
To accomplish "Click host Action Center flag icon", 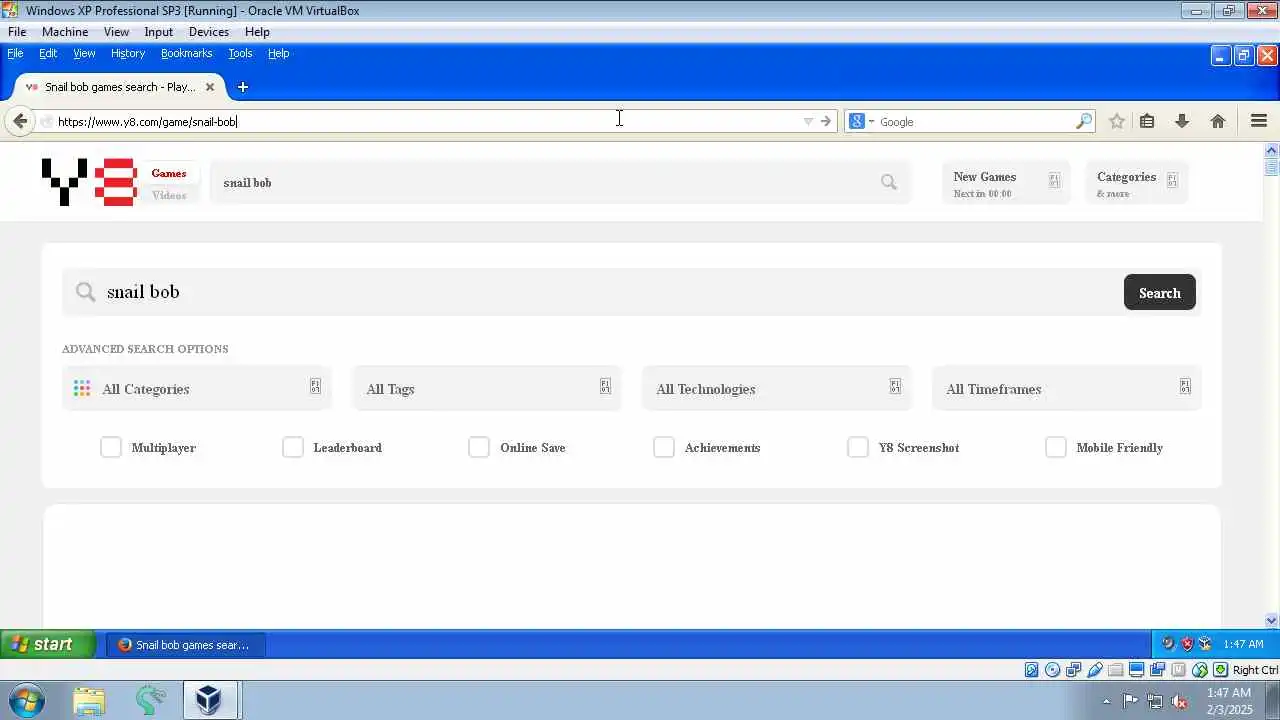I will pos(1130,701).
